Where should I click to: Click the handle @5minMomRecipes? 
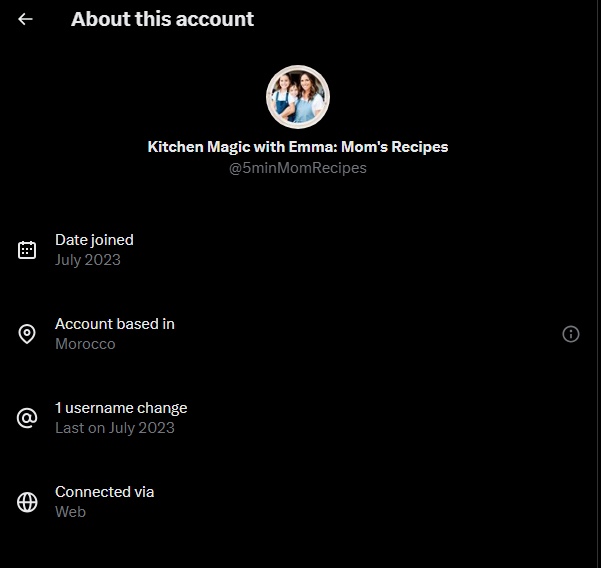[x=298, y=168]
